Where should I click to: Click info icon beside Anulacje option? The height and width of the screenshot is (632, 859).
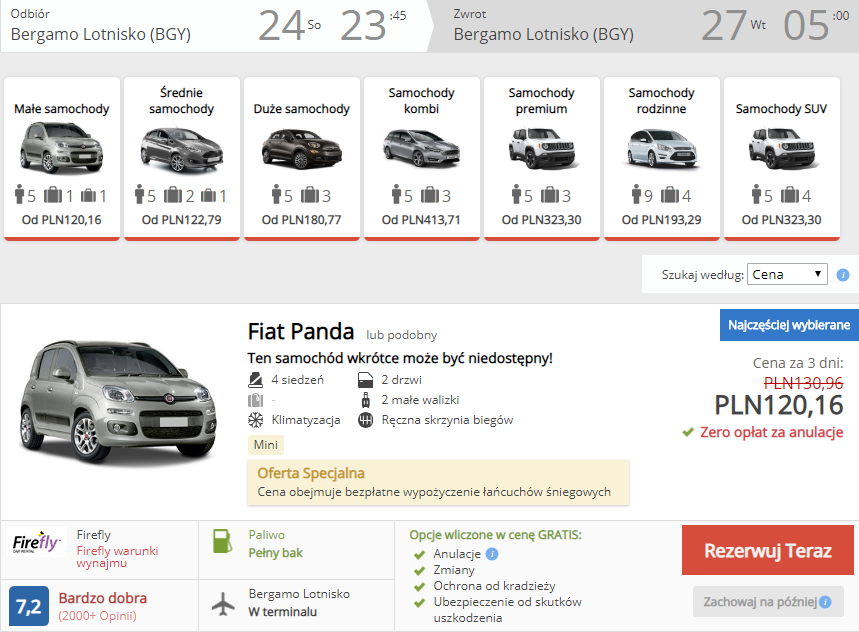click(492, 554)
